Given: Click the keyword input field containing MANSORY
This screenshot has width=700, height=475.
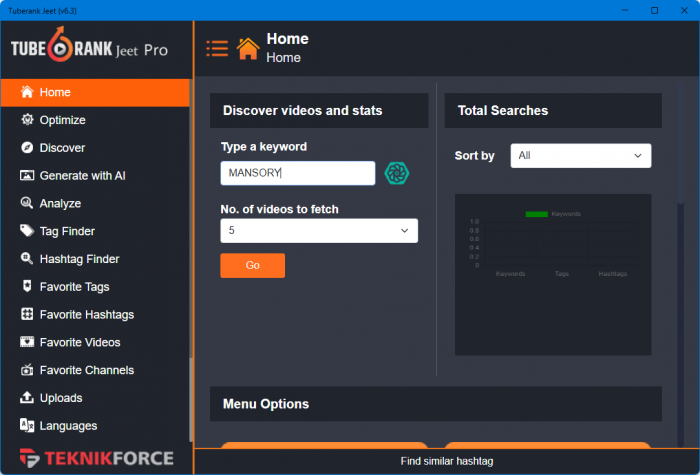Looking at the screenshot, I should [297, 173].
